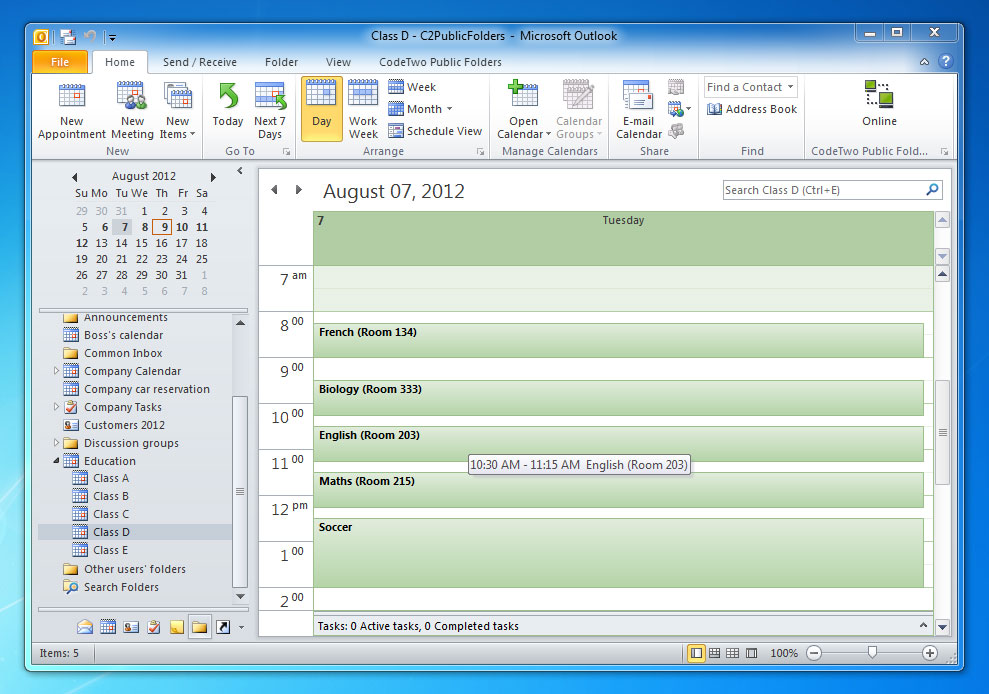The height and width of the screenshot is (694, 989).
Task: Switch to Contacts navigation icon
Action: (x=131, y=626)
